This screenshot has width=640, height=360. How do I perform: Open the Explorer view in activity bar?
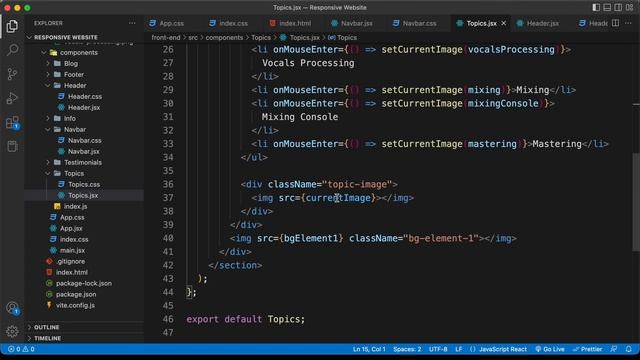(12, 26)
